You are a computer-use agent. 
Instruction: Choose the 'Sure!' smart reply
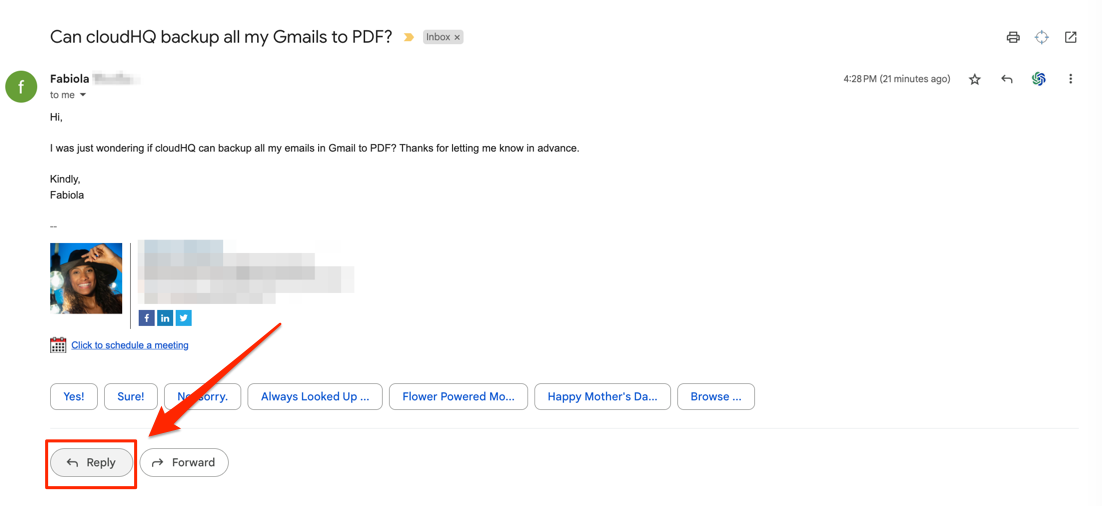[131, 396]
